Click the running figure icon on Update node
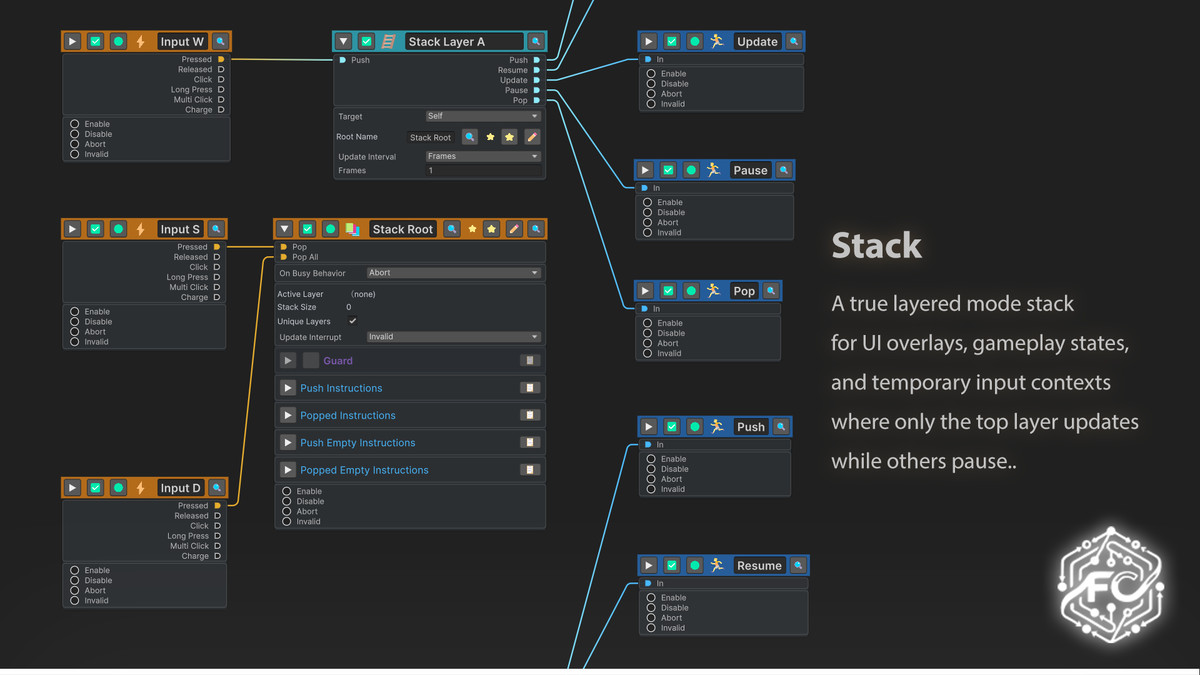Image resolution: width=1200 pixels, height=675 pixels. click(x=717, y=42)
